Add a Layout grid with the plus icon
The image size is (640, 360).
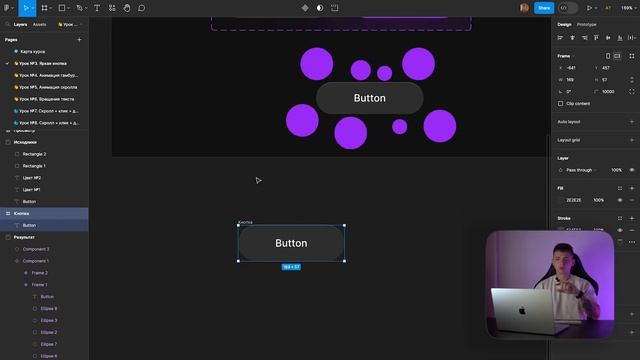click(632, 140)
